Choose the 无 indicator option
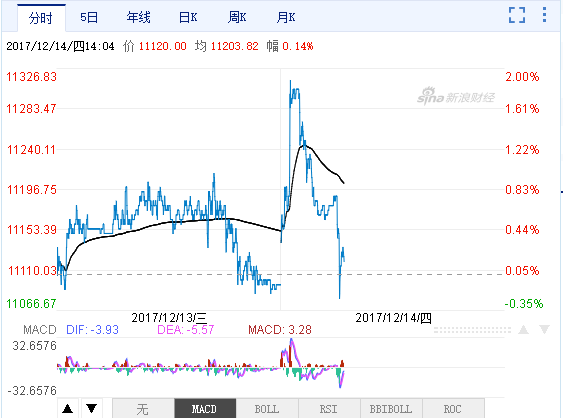The width and height of the screenshot is (563, 418). pyautogui.click(x=143, y=408)
